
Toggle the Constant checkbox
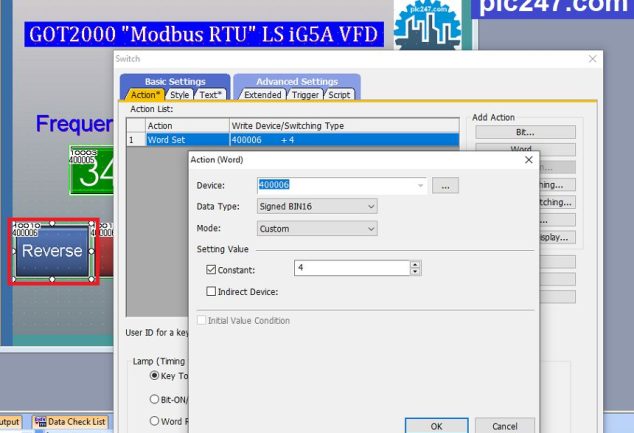pyautogui.click(x=211, y=270)
